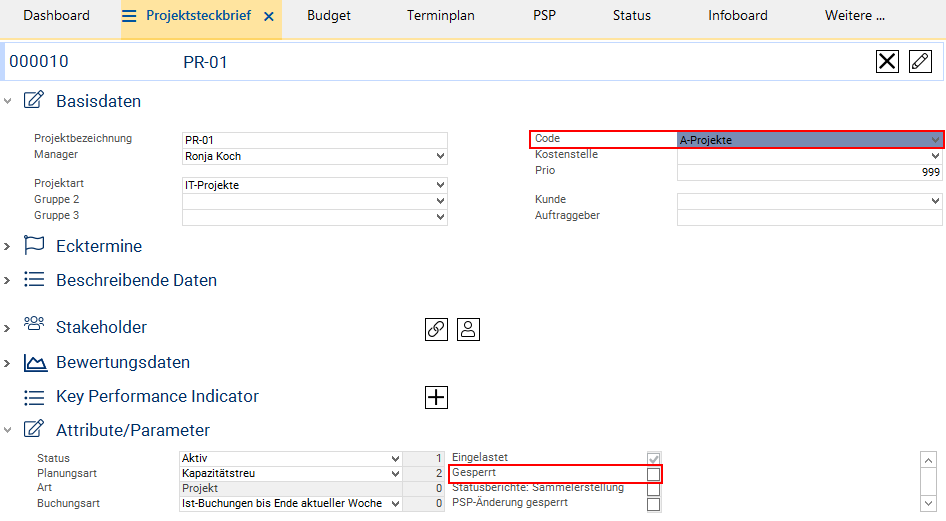
Task: Expand the Beschreibende Daten section
Action: pyautogui.click(x=8, y=280)
